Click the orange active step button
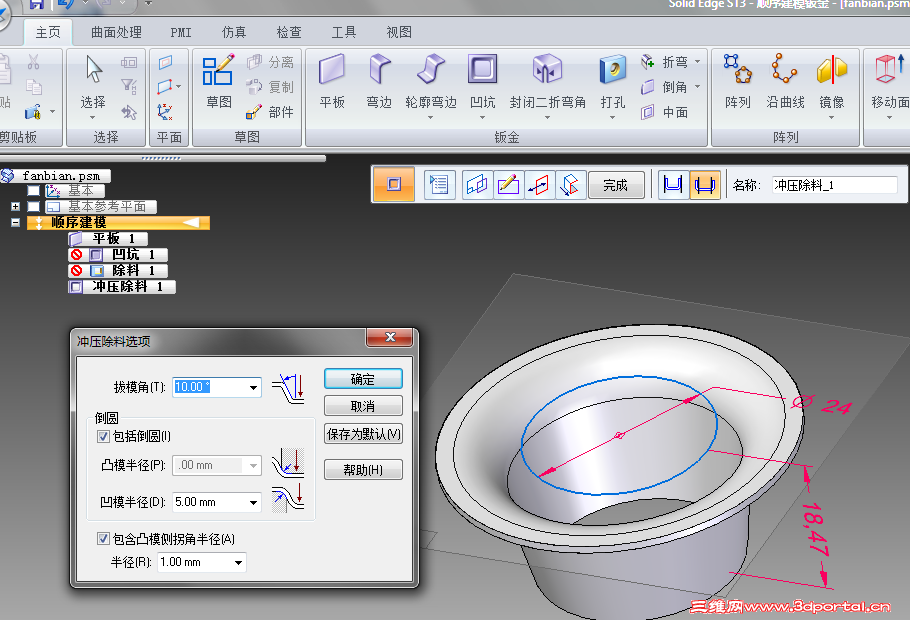The width and height of the screenshot is (910, 620). tap(393, 185)
